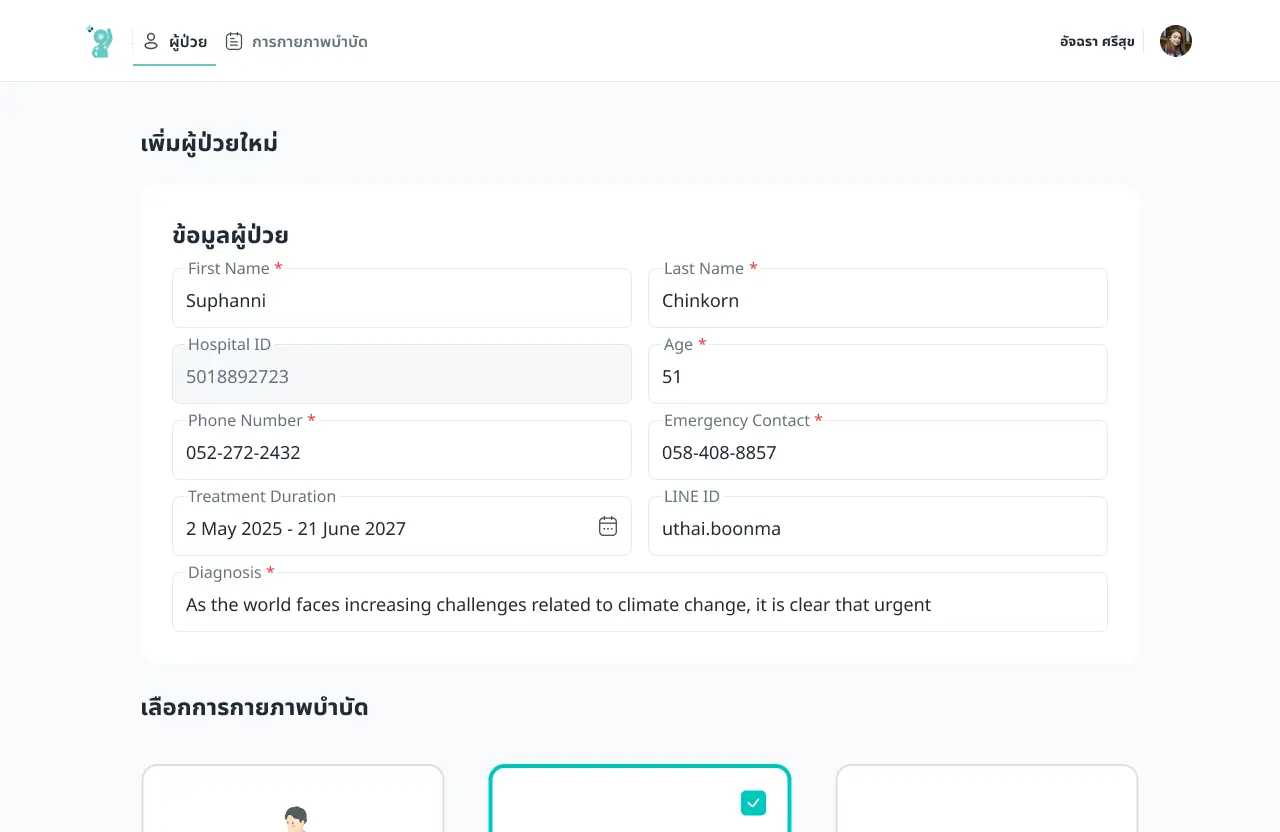Click the person icon beside ผู้ป่วย
The width and height of the screenshot is (1280, 832).
pos(151,41)
